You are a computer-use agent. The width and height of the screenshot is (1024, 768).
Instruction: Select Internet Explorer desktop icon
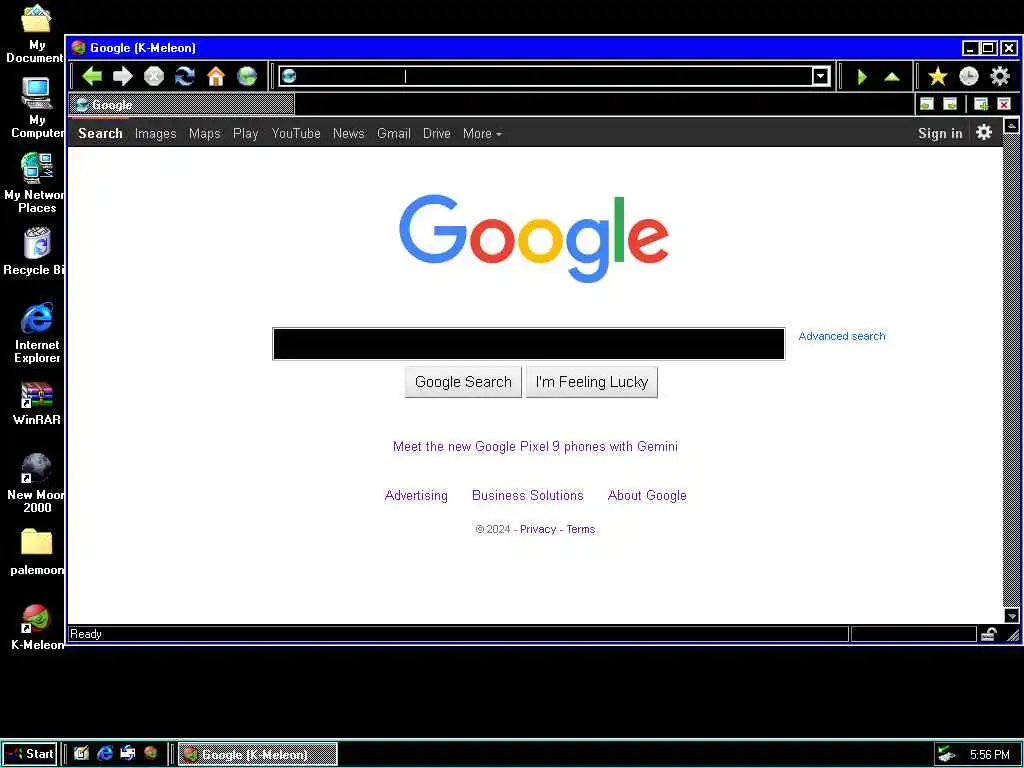click(x=37, y=333)
